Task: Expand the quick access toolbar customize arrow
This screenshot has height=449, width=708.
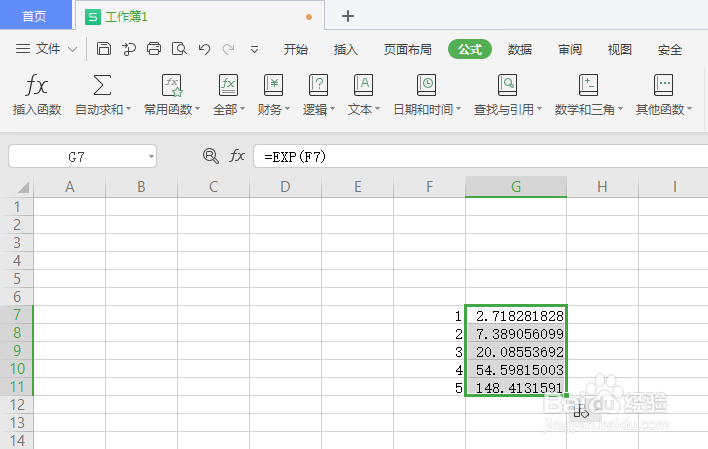Action: click(x=254, y=49)
